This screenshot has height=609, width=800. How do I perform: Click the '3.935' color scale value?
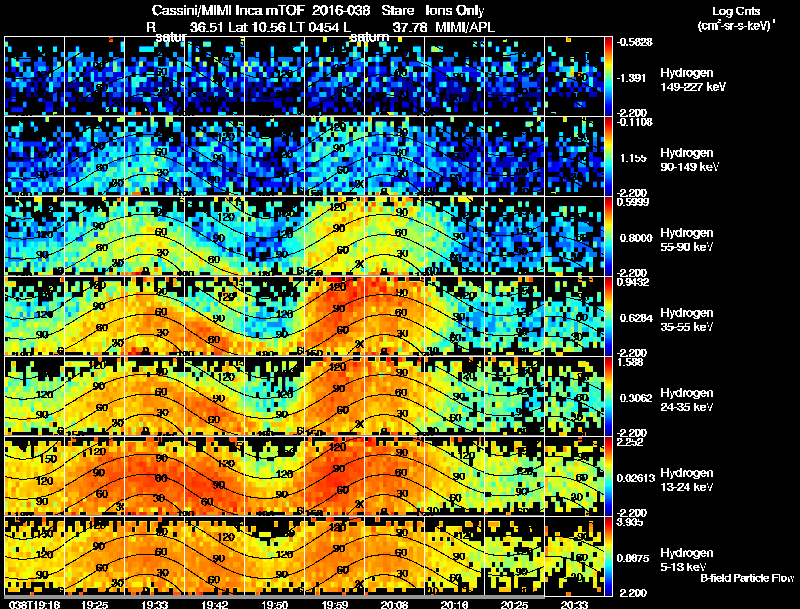tap(630, 522)
